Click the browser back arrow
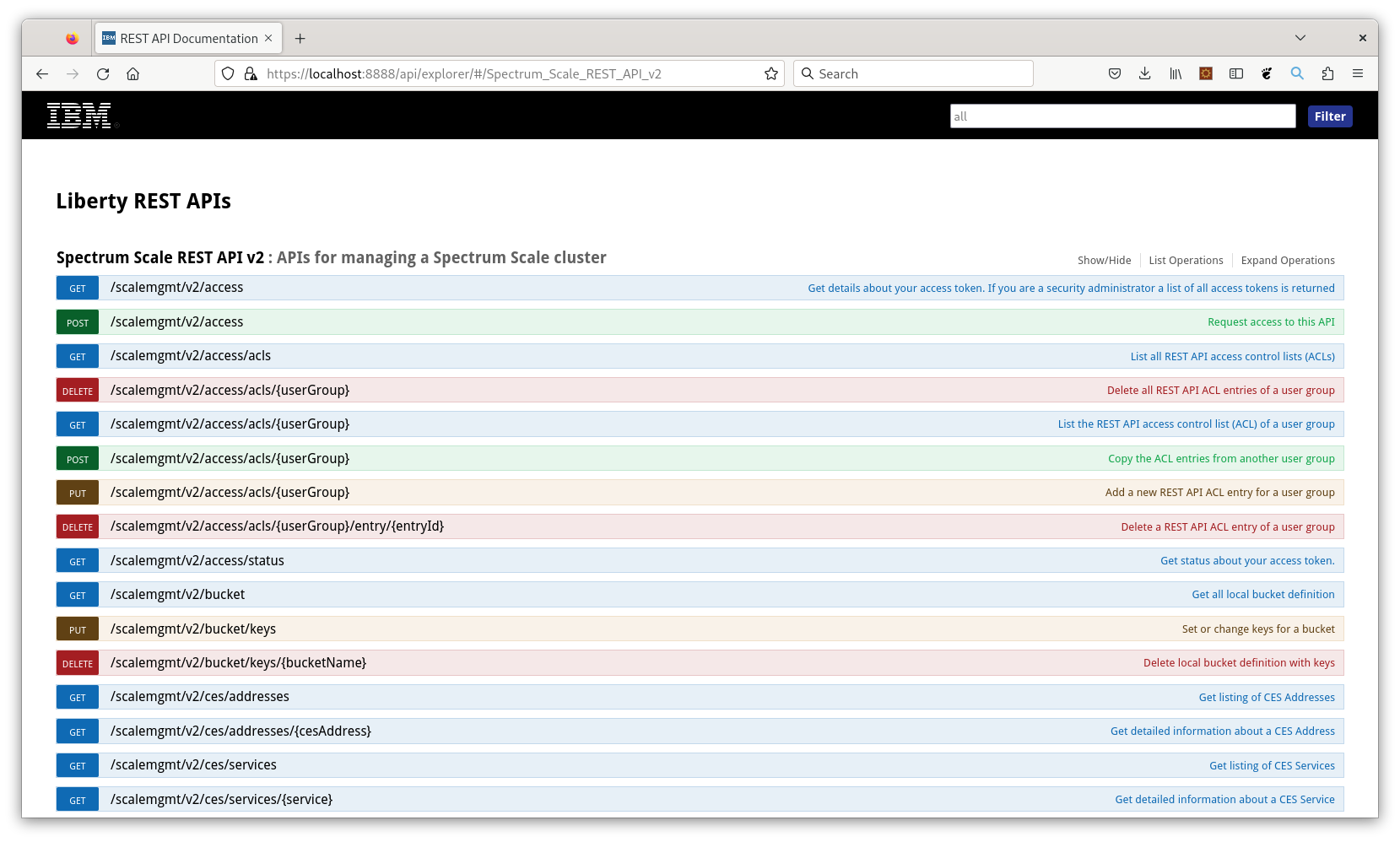This screenshot has height=842, width=1400. click(x=42, y=74)
